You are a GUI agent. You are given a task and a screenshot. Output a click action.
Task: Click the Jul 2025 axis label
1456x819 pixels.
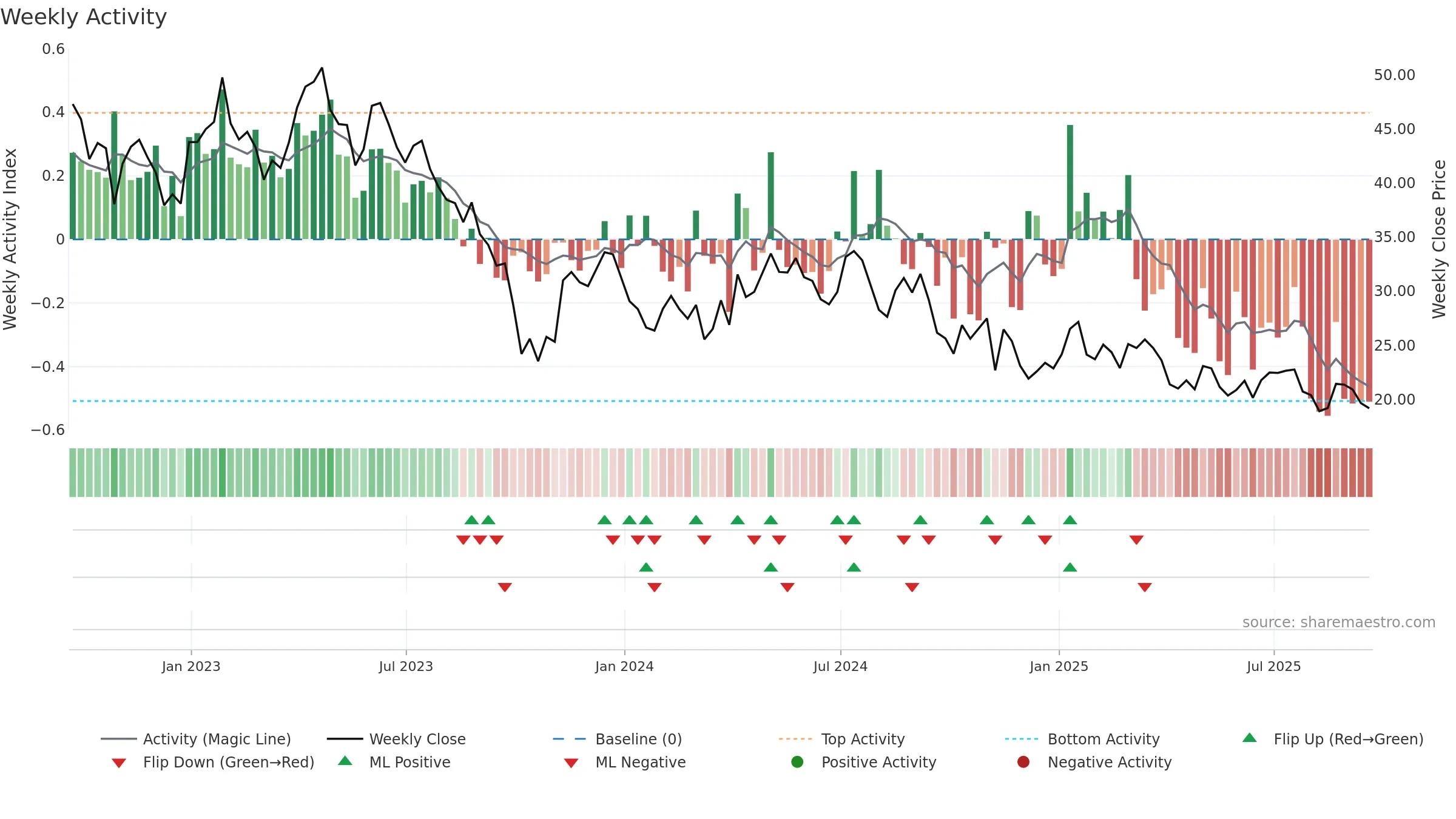pyautogui.click(x=1274, y=666)
